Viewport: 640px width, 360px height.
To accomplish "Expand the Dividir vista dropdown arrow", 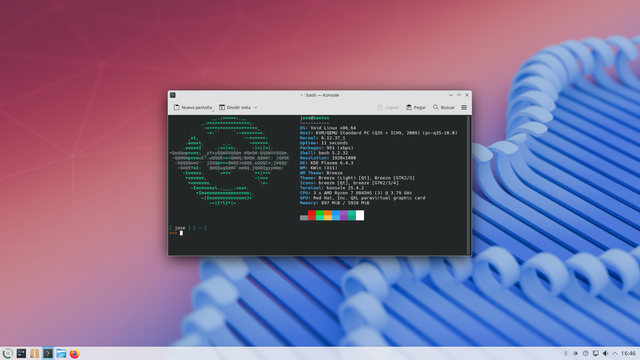I will pos(256,107).
